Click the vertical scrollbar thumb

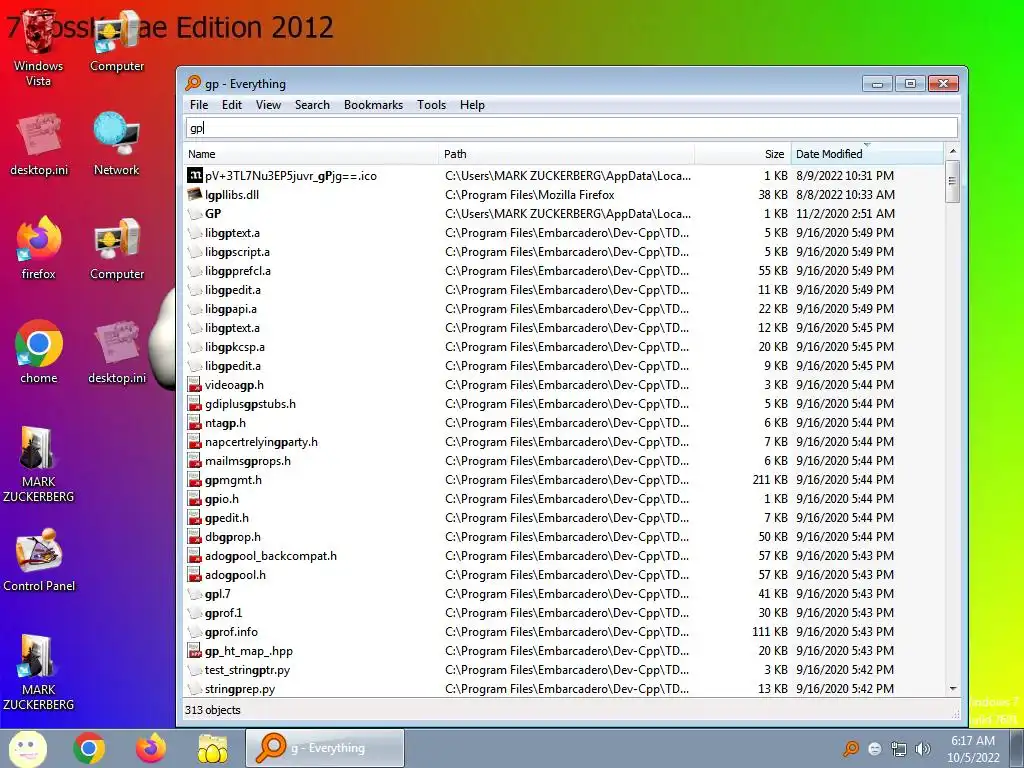952,182
